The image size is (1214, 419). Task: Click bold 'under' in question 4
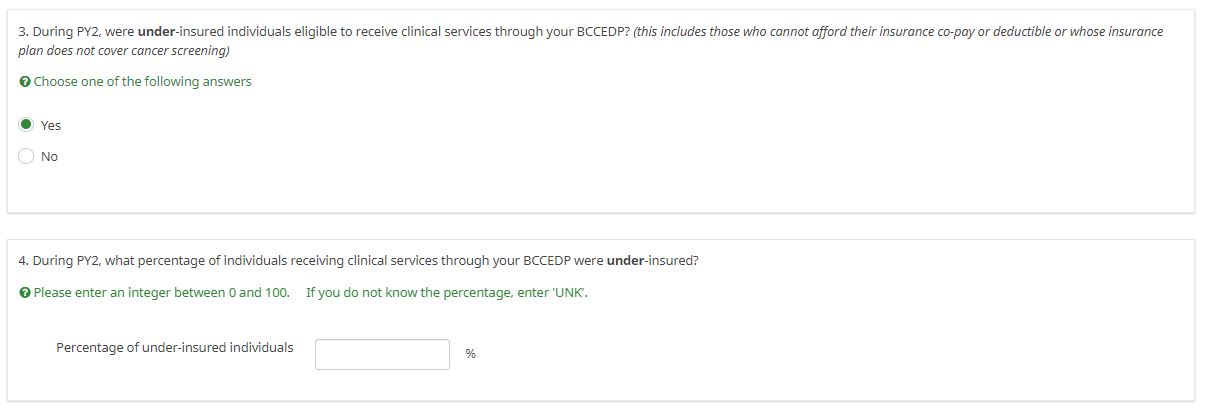click(x=625, y=261)
